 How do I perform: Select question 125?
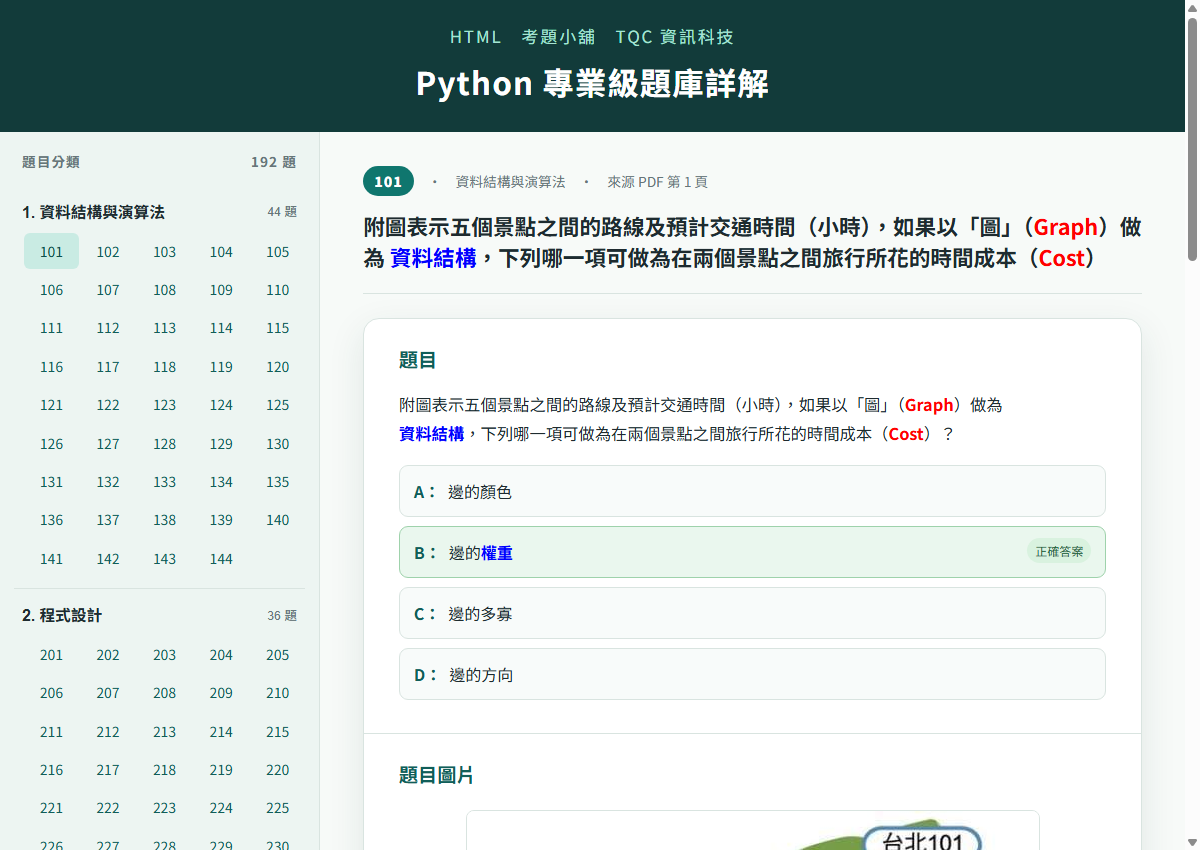[x=278, y=405]
